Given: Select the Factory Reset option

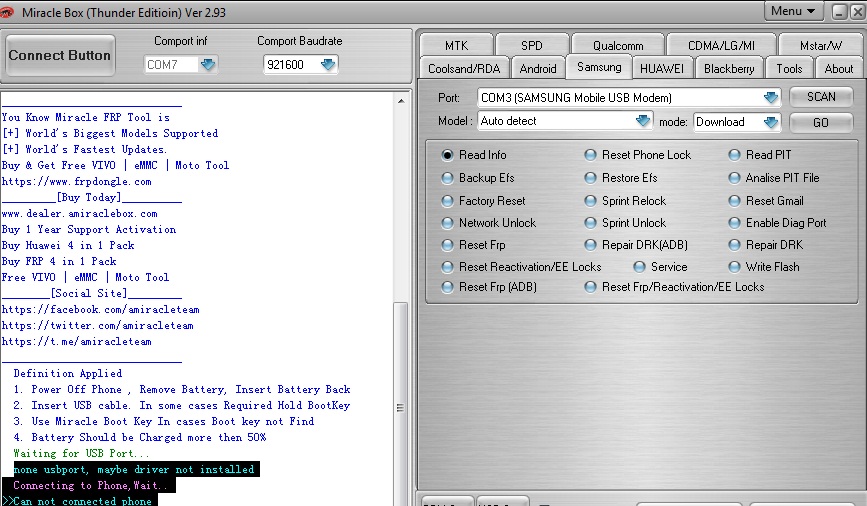Looking at the screenshot, I should [x=447, y=201].
